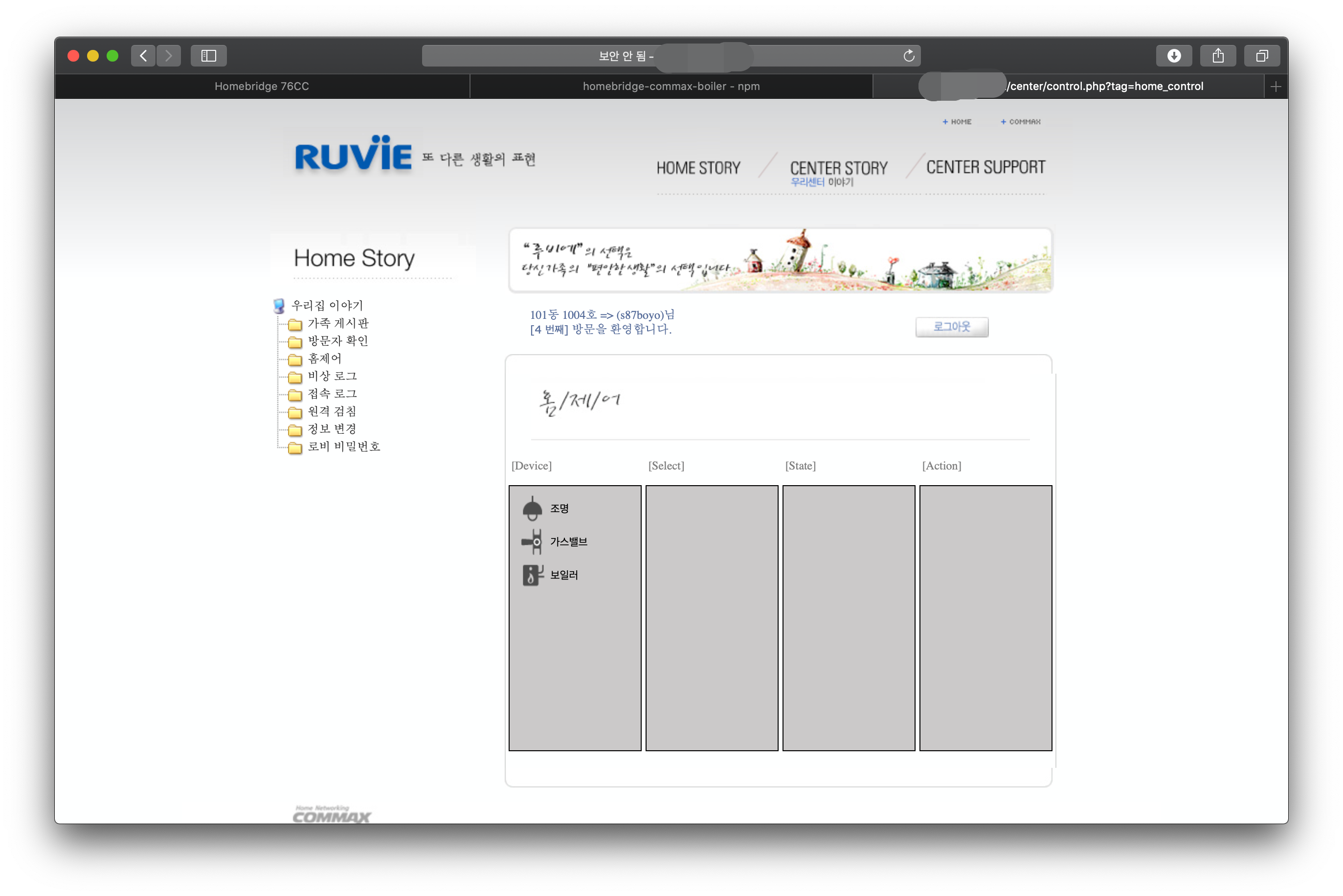1343x896 pixels.
Task: Open the CENTER STORY menu
Action: tap(838, 168)
